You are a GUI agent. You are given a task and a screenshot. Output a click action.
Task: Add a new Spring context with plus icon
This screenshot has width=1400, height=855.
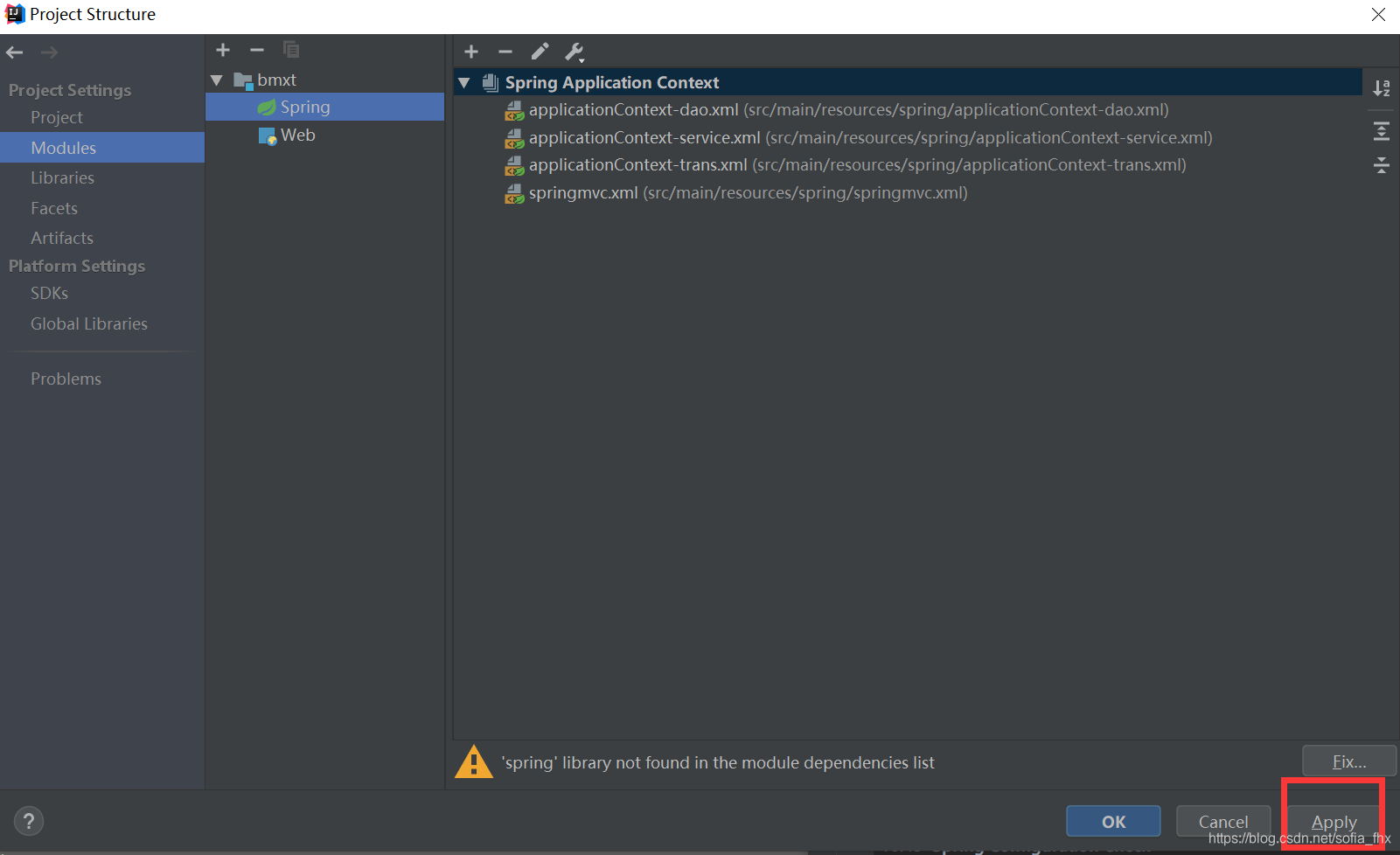point(471,52)
